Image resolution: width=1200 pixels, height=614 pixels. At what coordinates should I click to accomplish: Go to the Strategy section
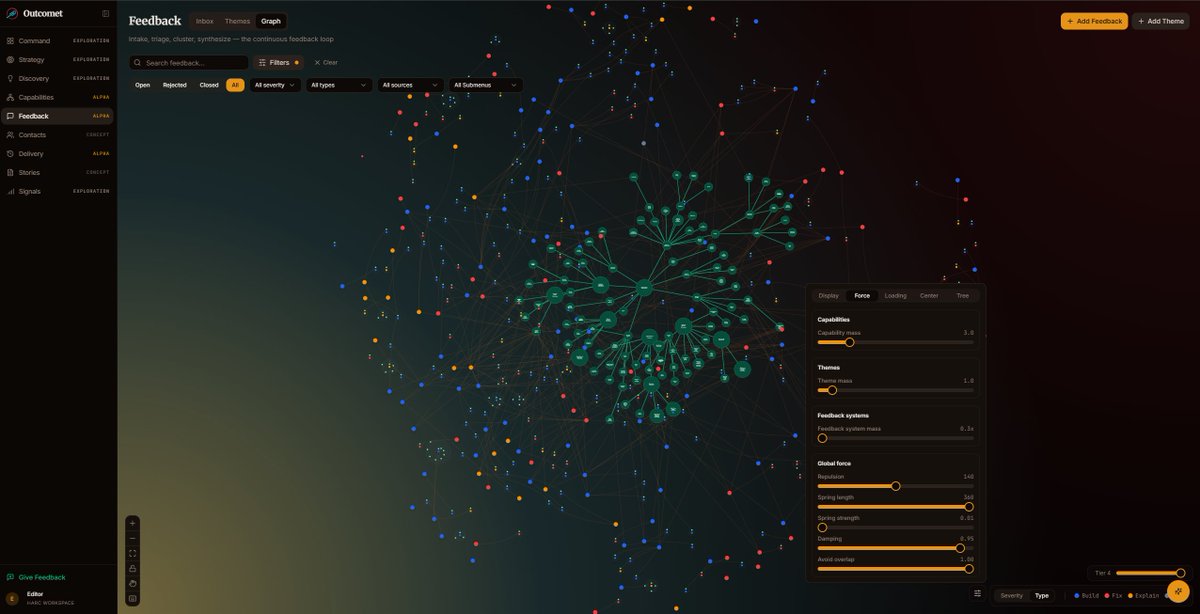click(57, 60)
